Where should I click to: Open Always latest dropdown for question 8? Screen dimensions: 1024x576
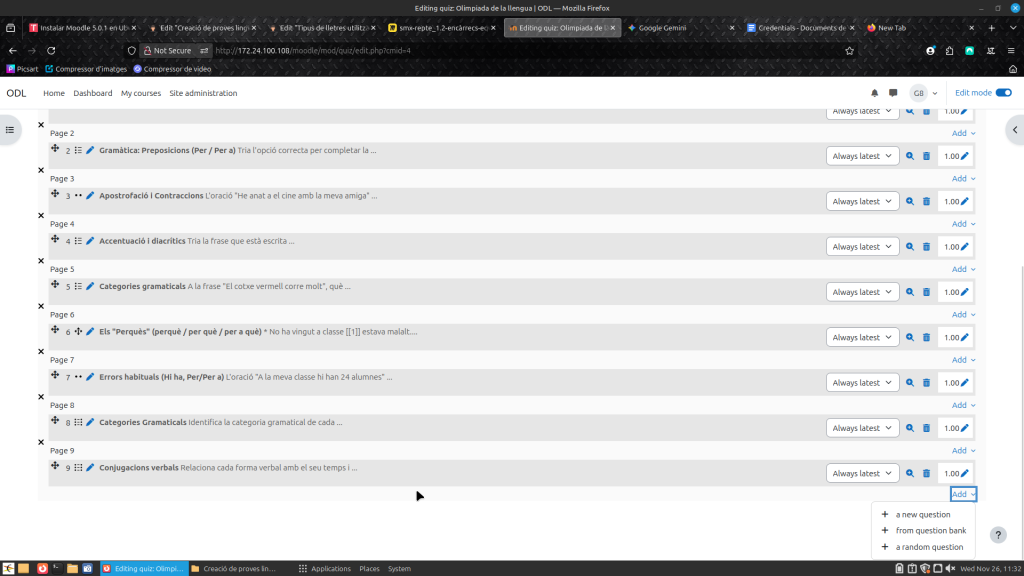862,428
